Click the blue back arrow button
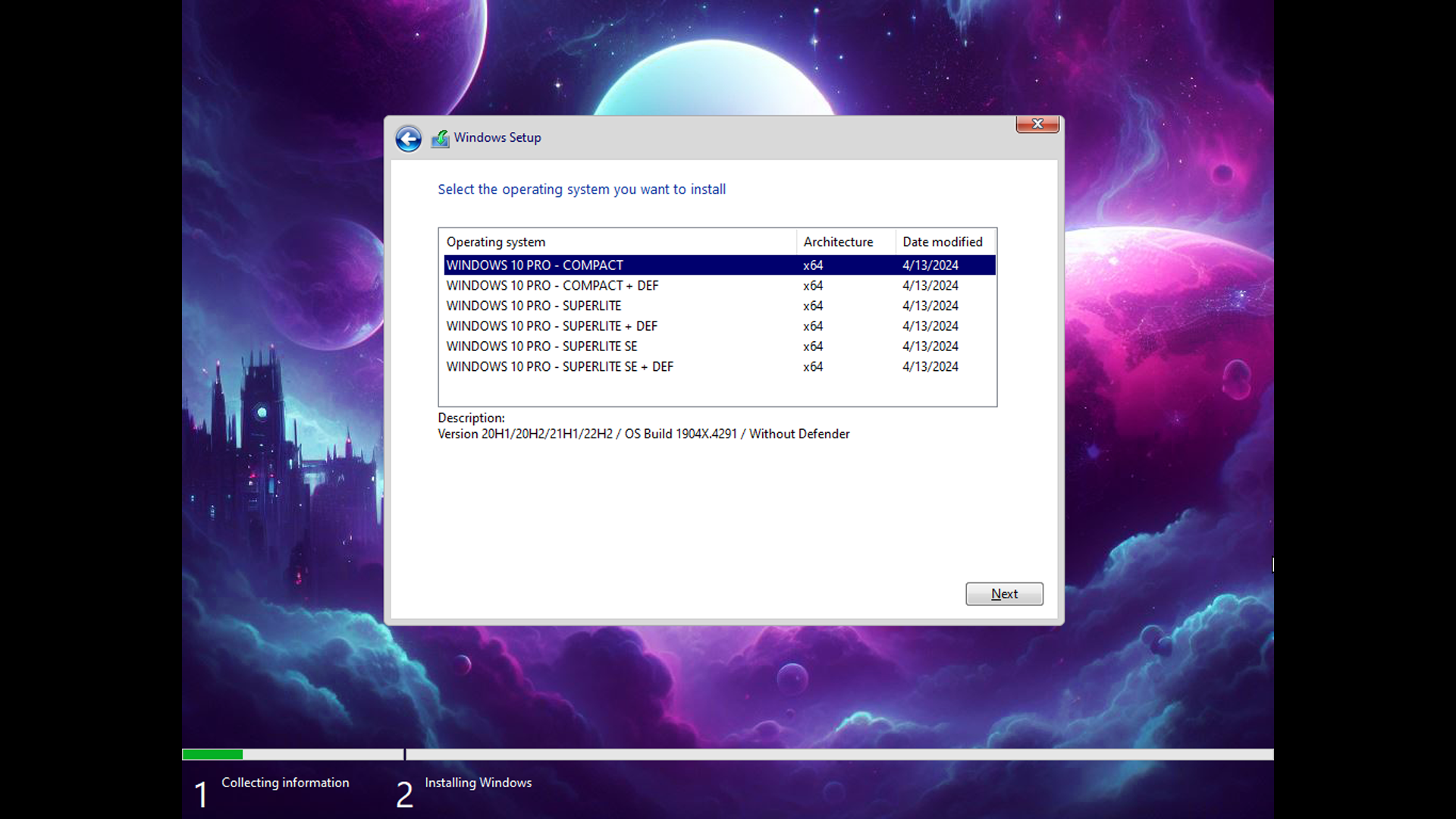Image resolution: width=1456 pixels, height=819 pixels. (408, 139)
